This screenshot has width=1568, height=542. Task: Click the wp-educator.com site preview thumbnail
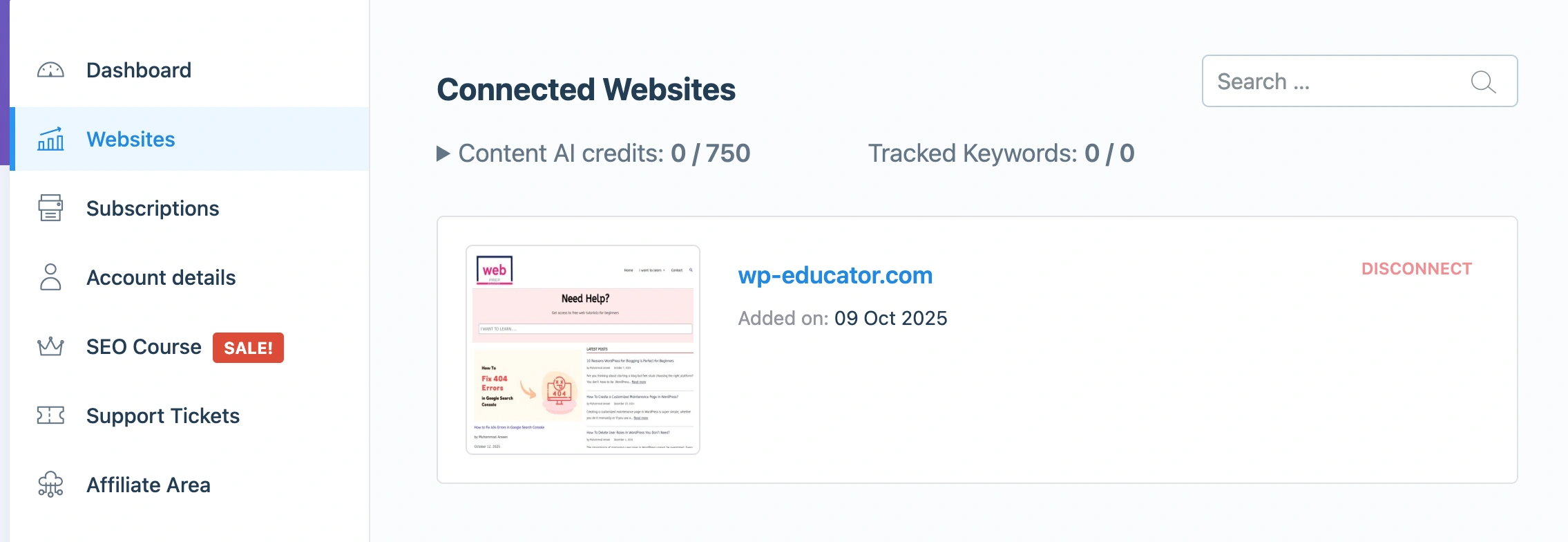[583, 350]
